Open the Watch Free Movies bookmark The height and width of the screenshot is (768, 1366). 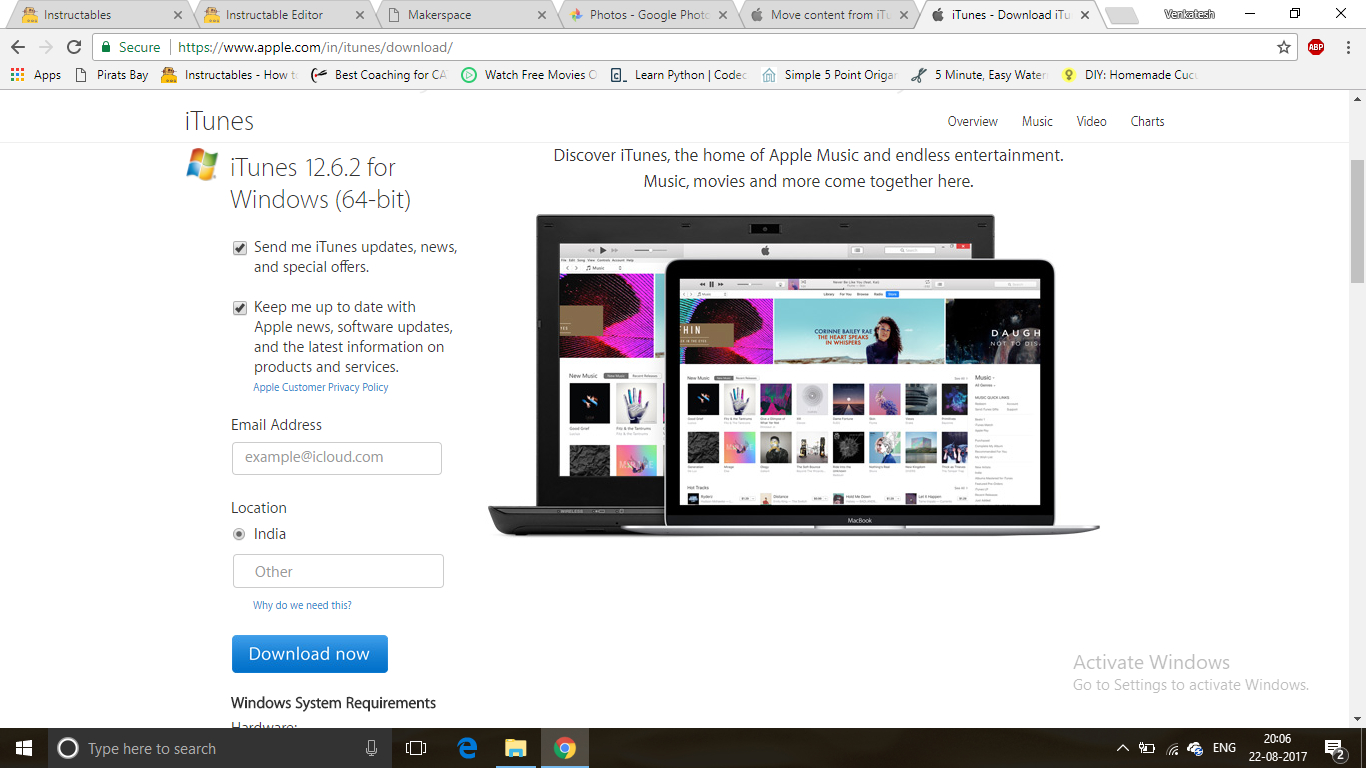[x=529, y=75]
